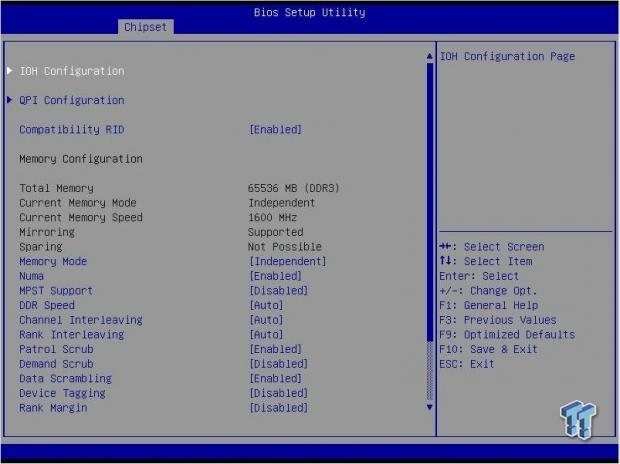620x464 pixels.
Task: Select Compatibility RID Enabled value
Action: 276,129
